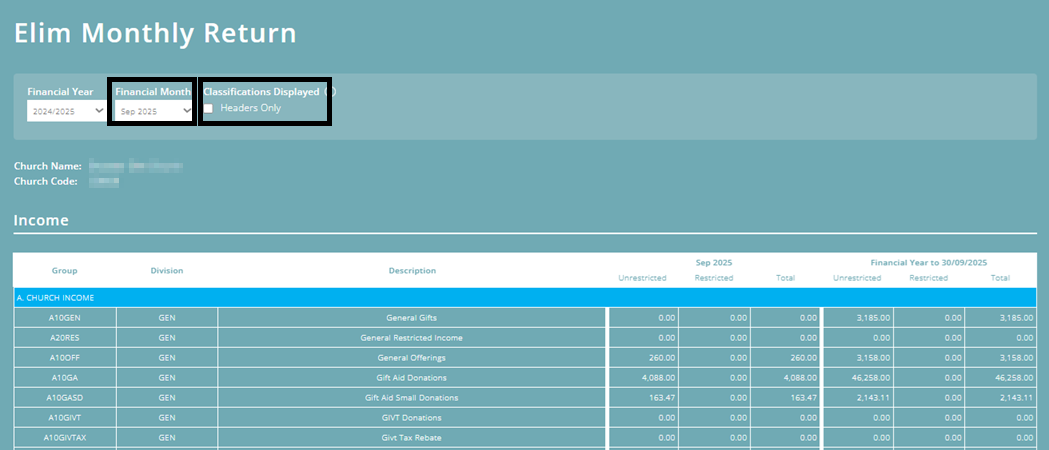Viewport: 1049px width, 450px height.
Task: Click the Division column header
Action: [167, 271]
